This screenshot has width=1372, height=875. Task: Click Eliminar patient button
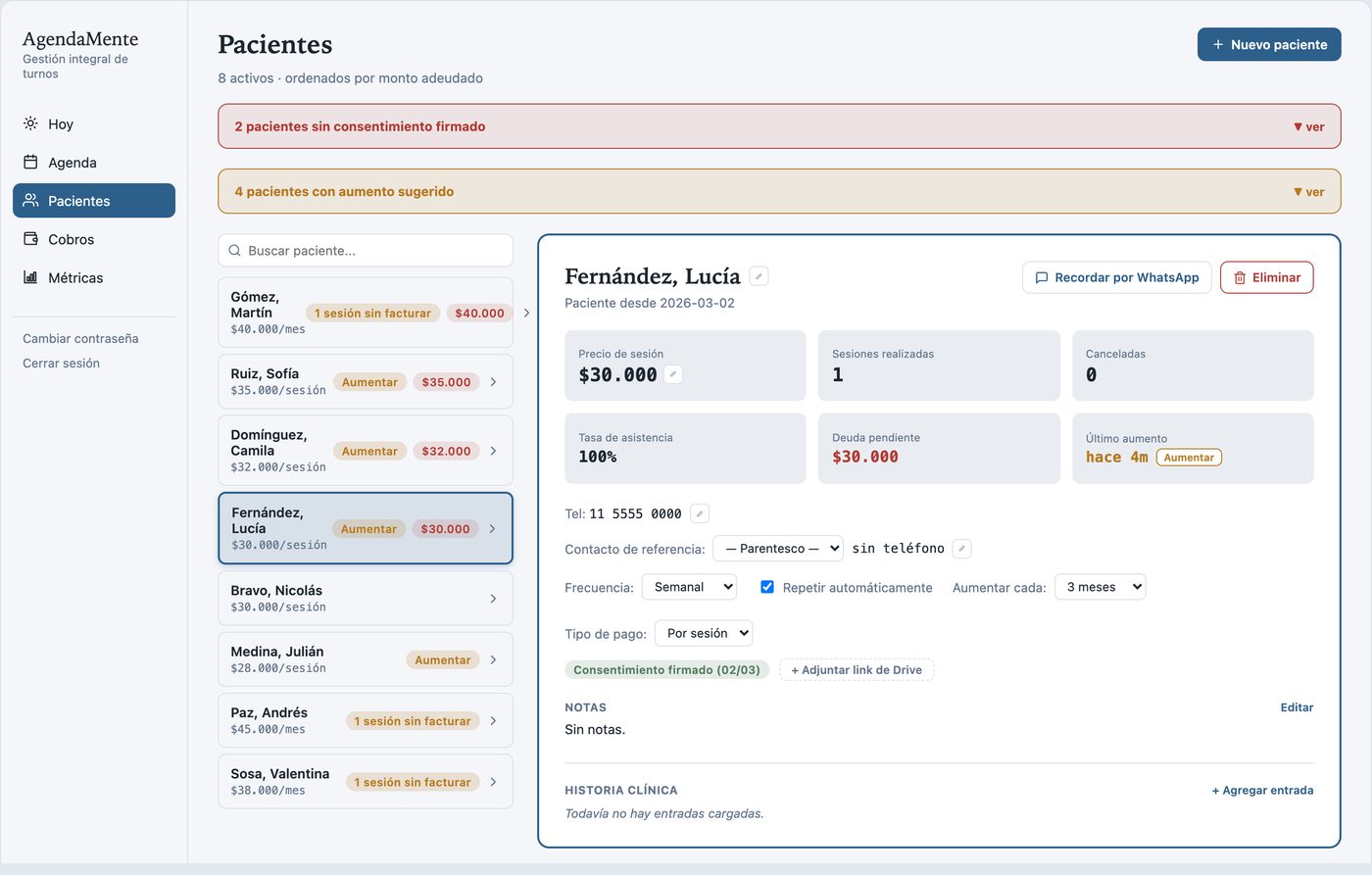pyautogui.click(x=1267, y=277)
